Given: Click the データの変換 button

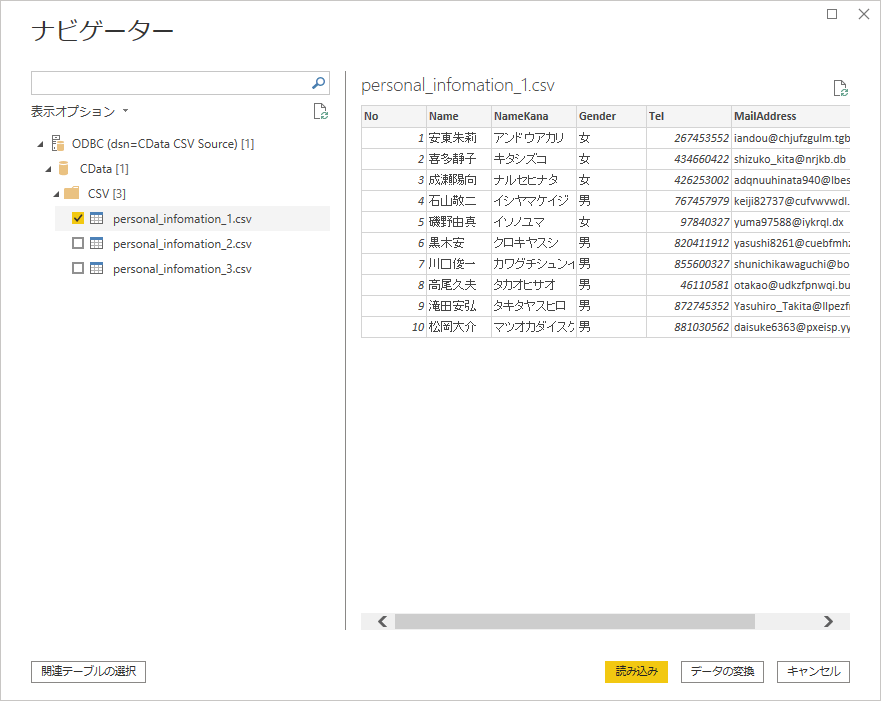Looking at the screenshot, I should [723, 672].
